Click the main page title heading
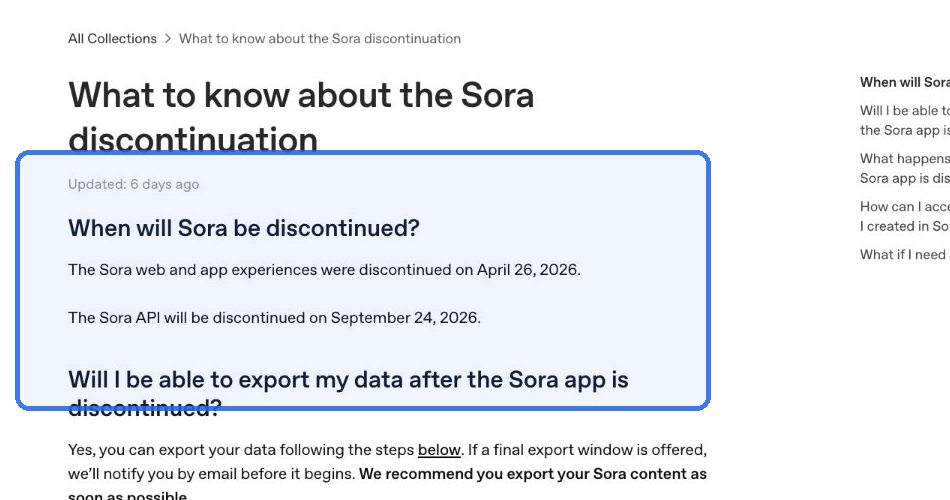The width and height of the screenshot is (950, 500). (301, 116)
